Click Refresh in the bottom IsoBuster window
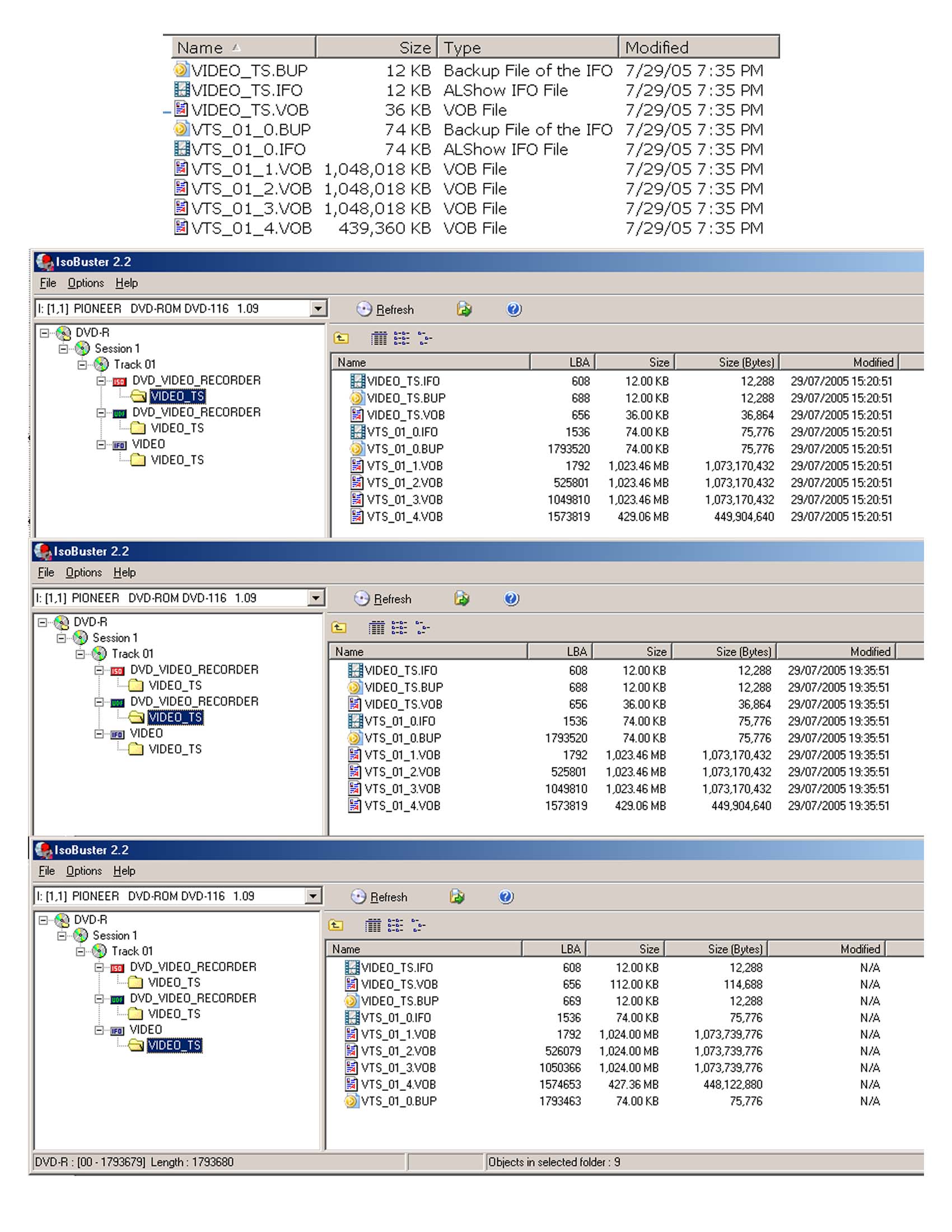 [x=380, y=897]
